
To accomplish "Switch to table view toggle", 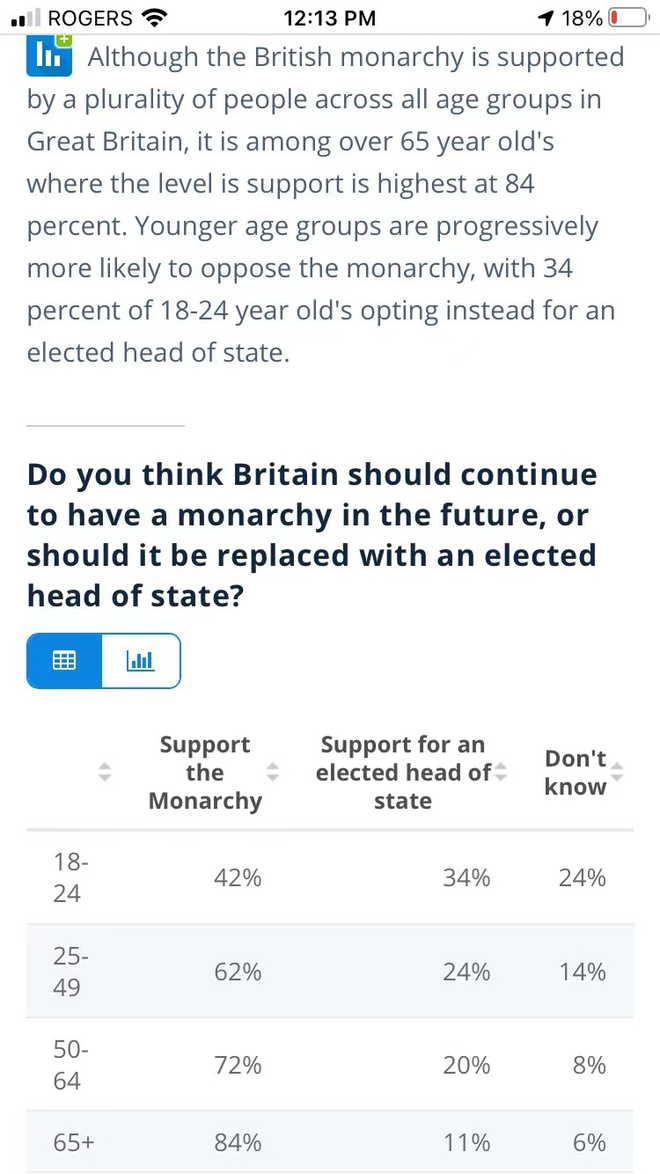I will [x=64, y=660].
